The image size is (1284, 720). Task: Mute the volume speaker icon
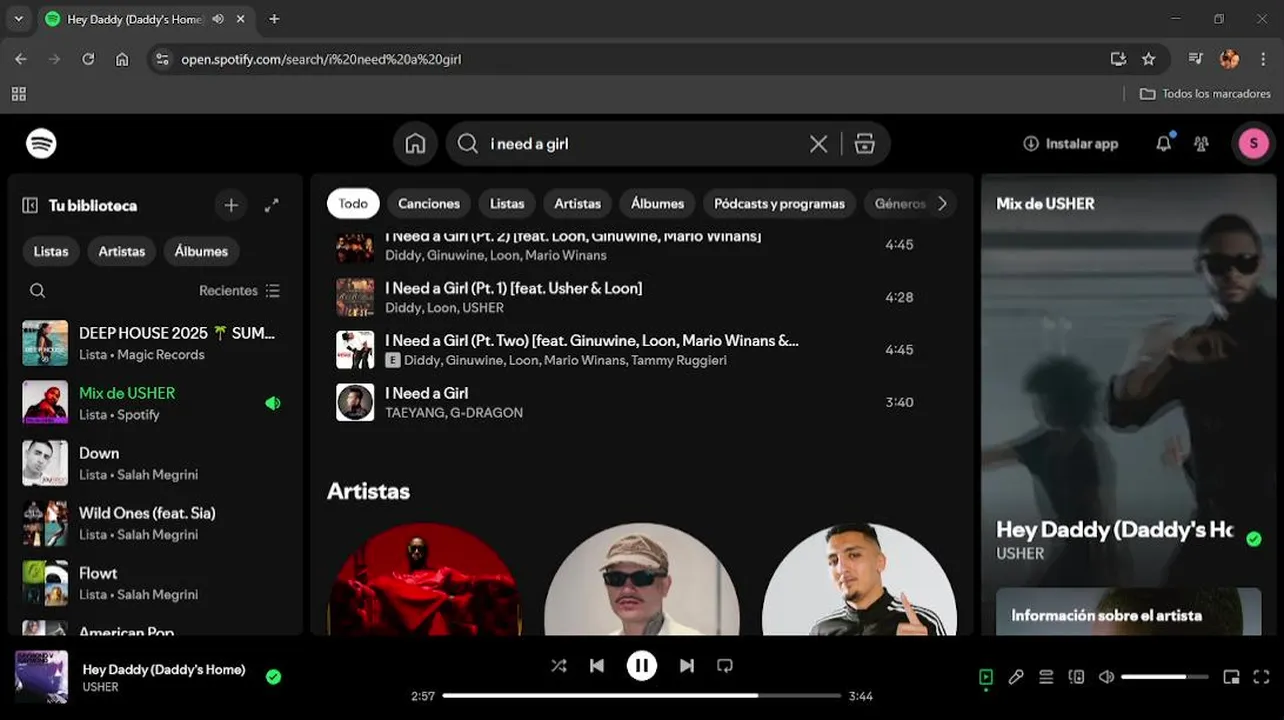(1106, 677)
